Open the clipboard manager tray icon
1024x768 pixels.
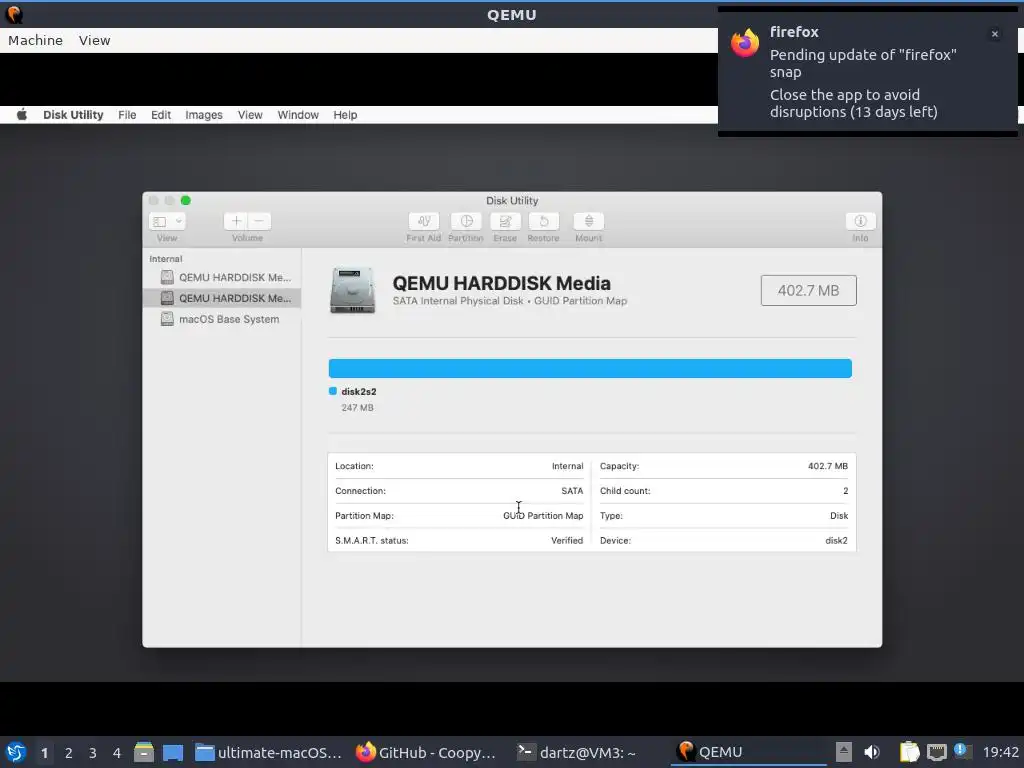pos(909,752)
